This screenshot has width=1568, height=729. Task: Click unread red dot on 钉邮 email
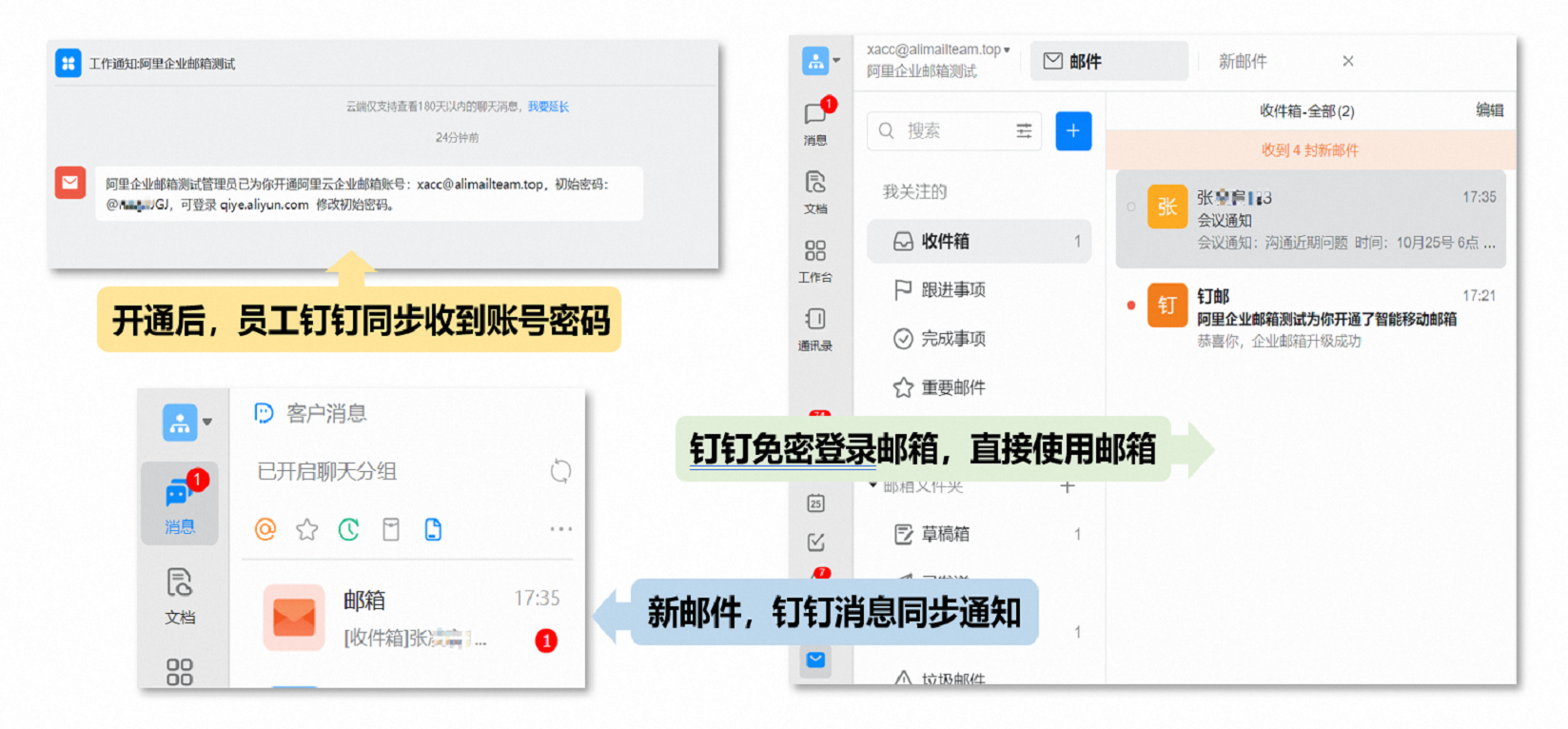point(1131,305)
